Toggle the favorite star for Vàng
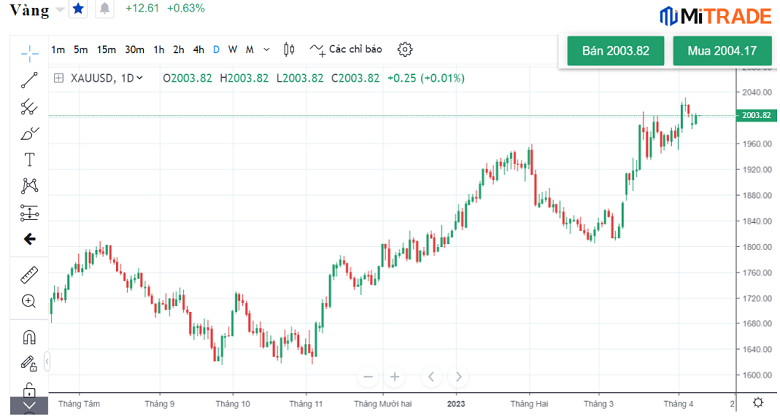The image size is (780, 419). pos(79,9)
